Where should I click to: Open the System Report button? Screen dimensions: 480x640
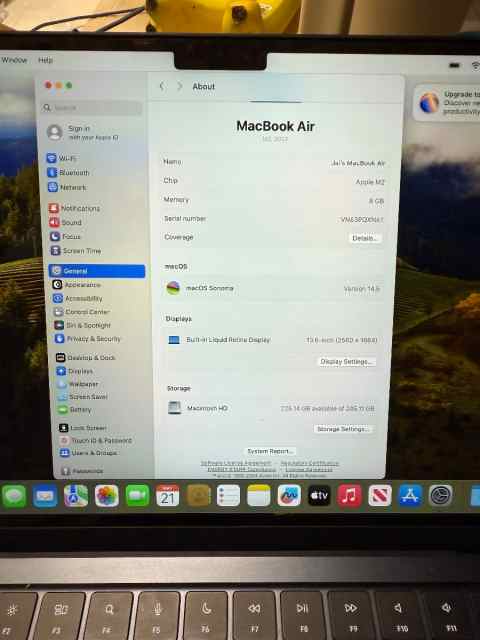[x=270, y=451]
